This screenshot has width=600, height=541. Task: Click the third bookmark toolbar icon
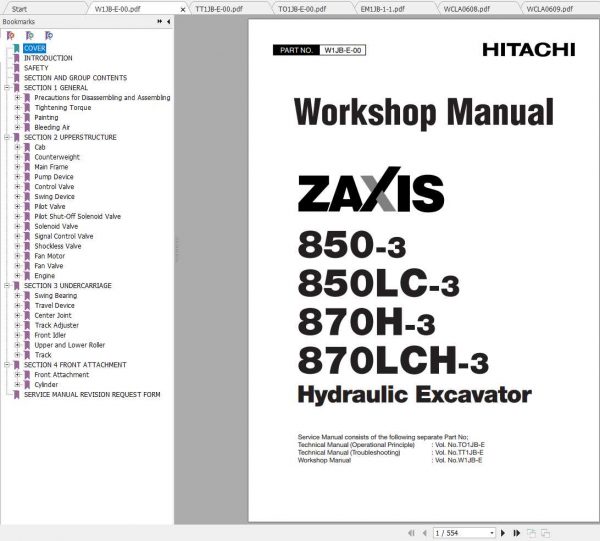click(x=49, y=36)
